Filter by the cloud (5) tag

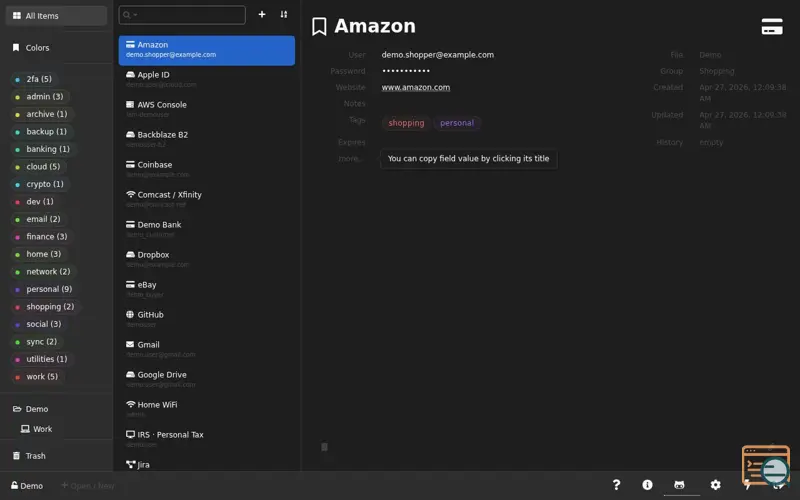pos(38,166)
